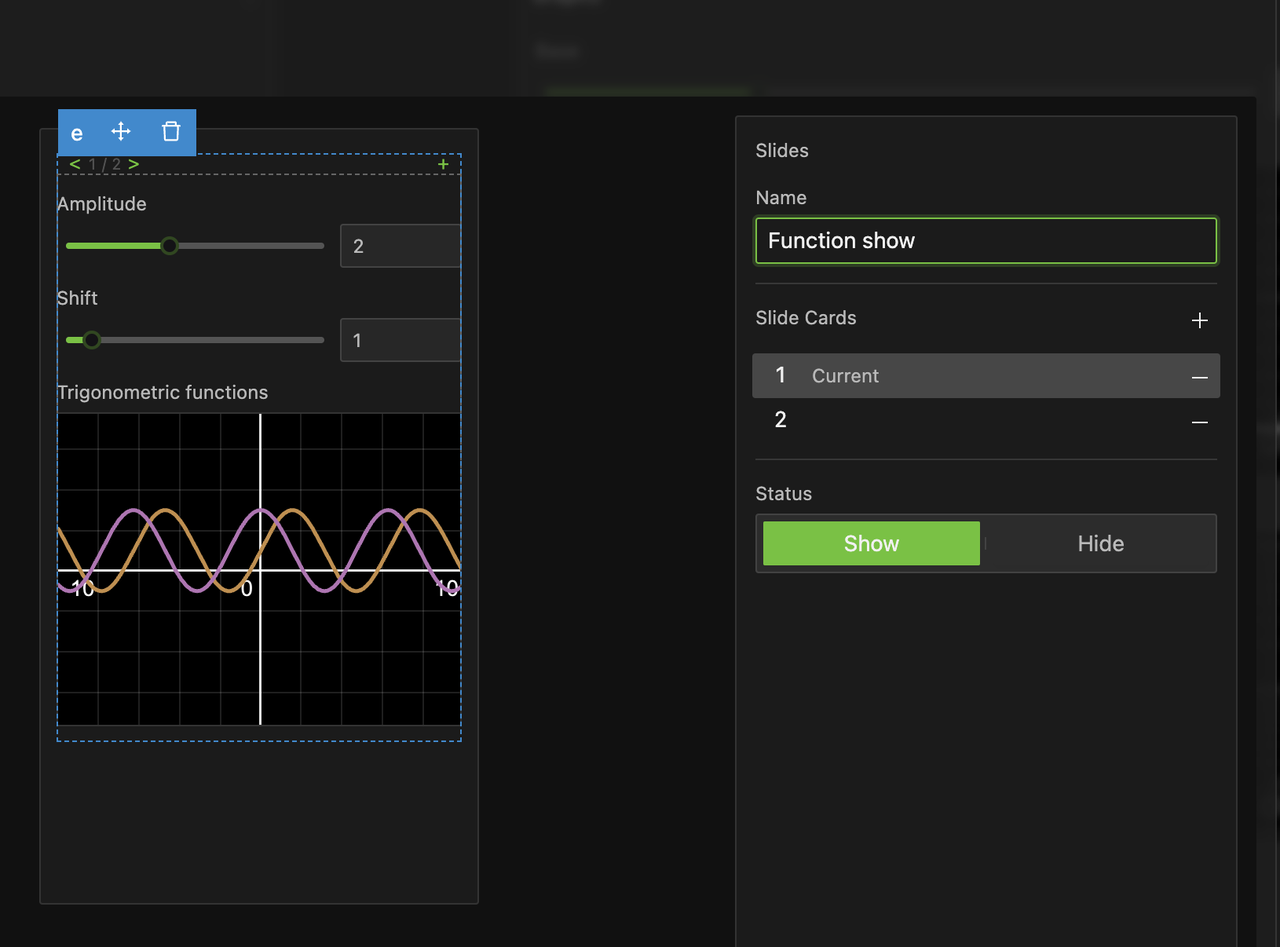Viewport: 1280px width, 947px height.
Task: Remove slide card 1 with minus icon
Action: [1200, 377]
